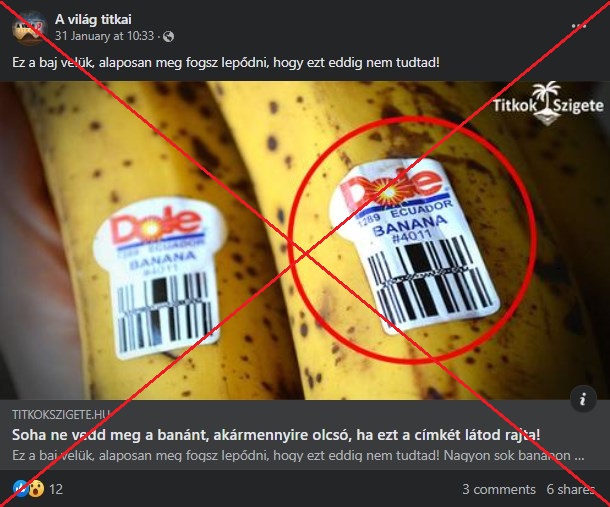The image size is (610, 507).
Task: Click the globe public audience icon
Action: click(168, 37)
